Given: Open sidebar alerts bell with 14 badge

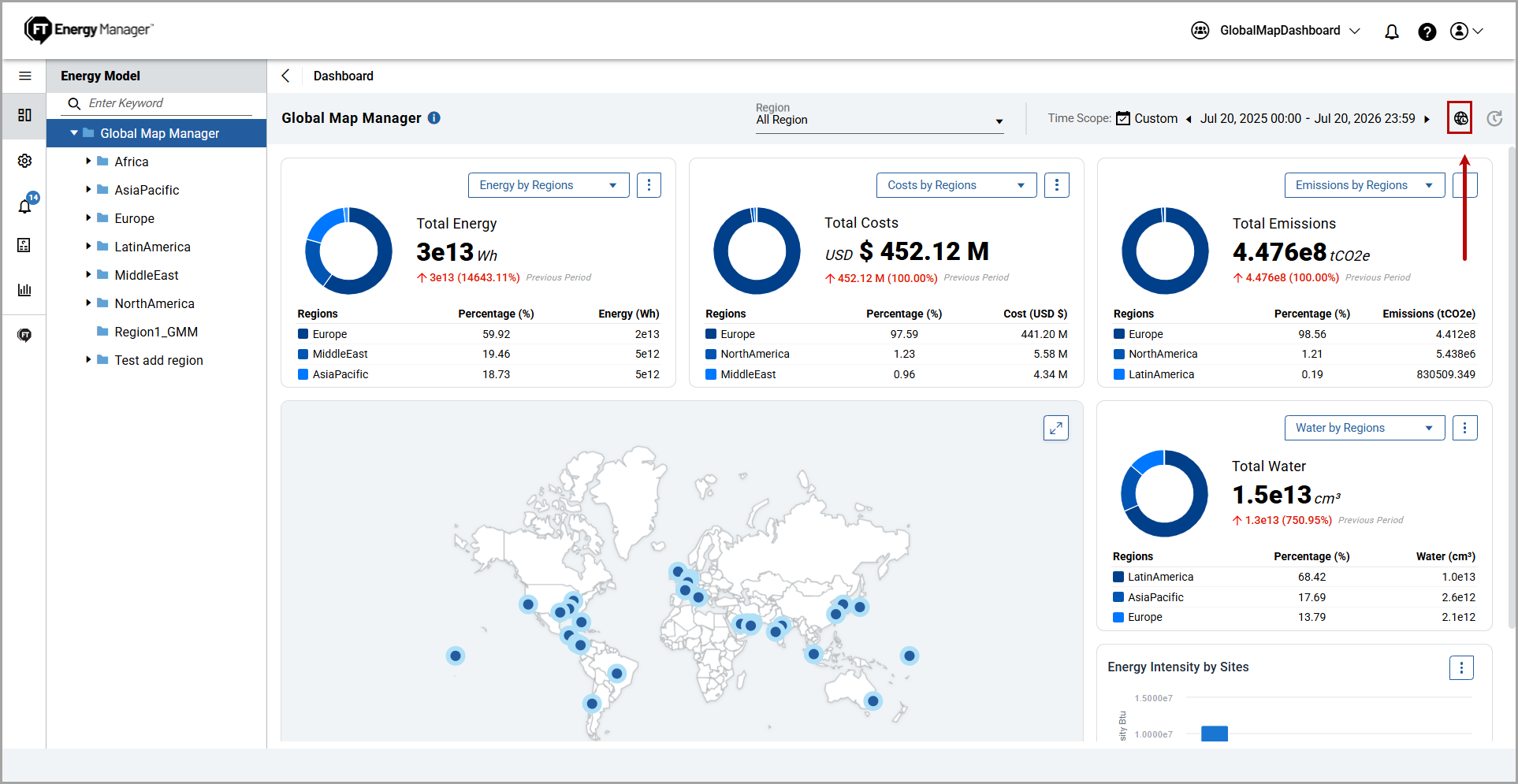Looking at the screenshot, I should click(25, 205).
